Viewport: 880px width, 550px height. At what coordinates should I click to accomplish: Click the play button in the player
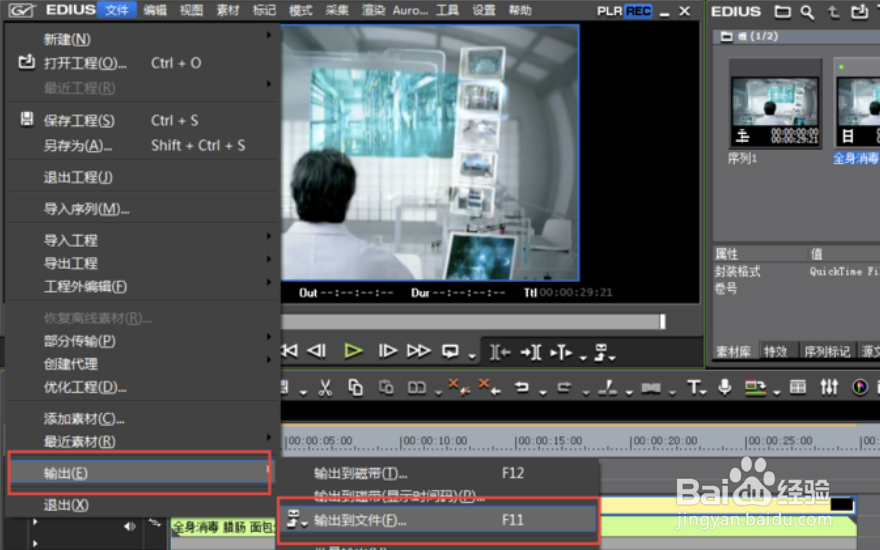tap(353, 351)
